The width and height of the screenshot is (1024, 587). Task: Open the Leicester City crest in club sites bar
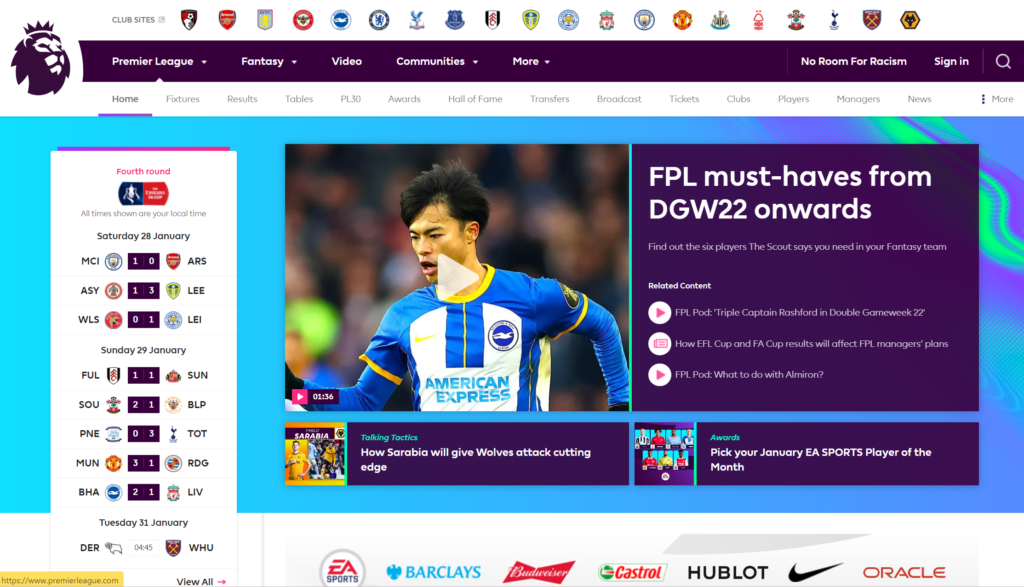coord(569,20)
